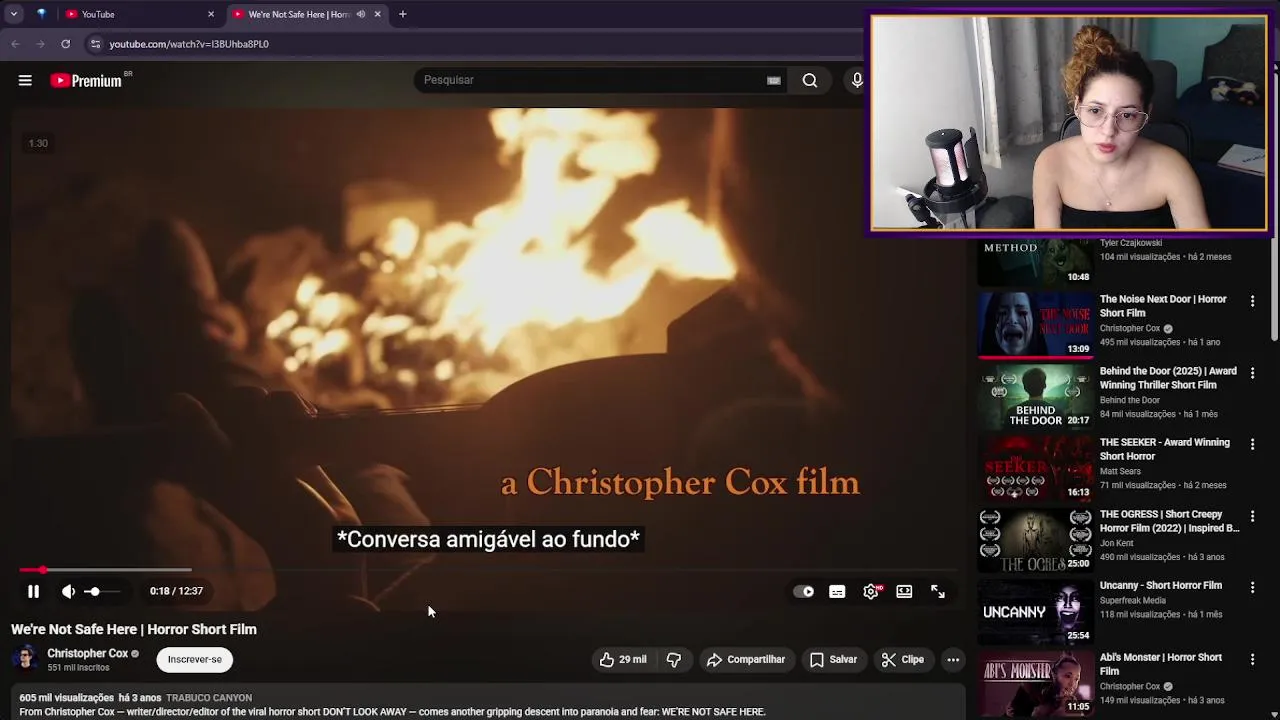Start voice search with the microphone

pyautogui.click(x=856, y=80)
